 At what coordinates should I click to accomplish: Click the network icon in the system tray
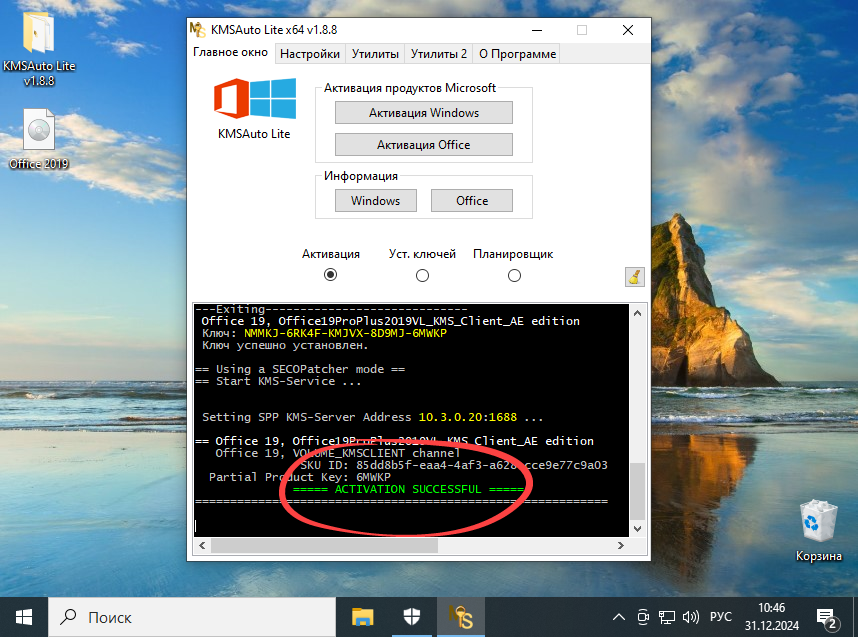click(x=665, y=617)
